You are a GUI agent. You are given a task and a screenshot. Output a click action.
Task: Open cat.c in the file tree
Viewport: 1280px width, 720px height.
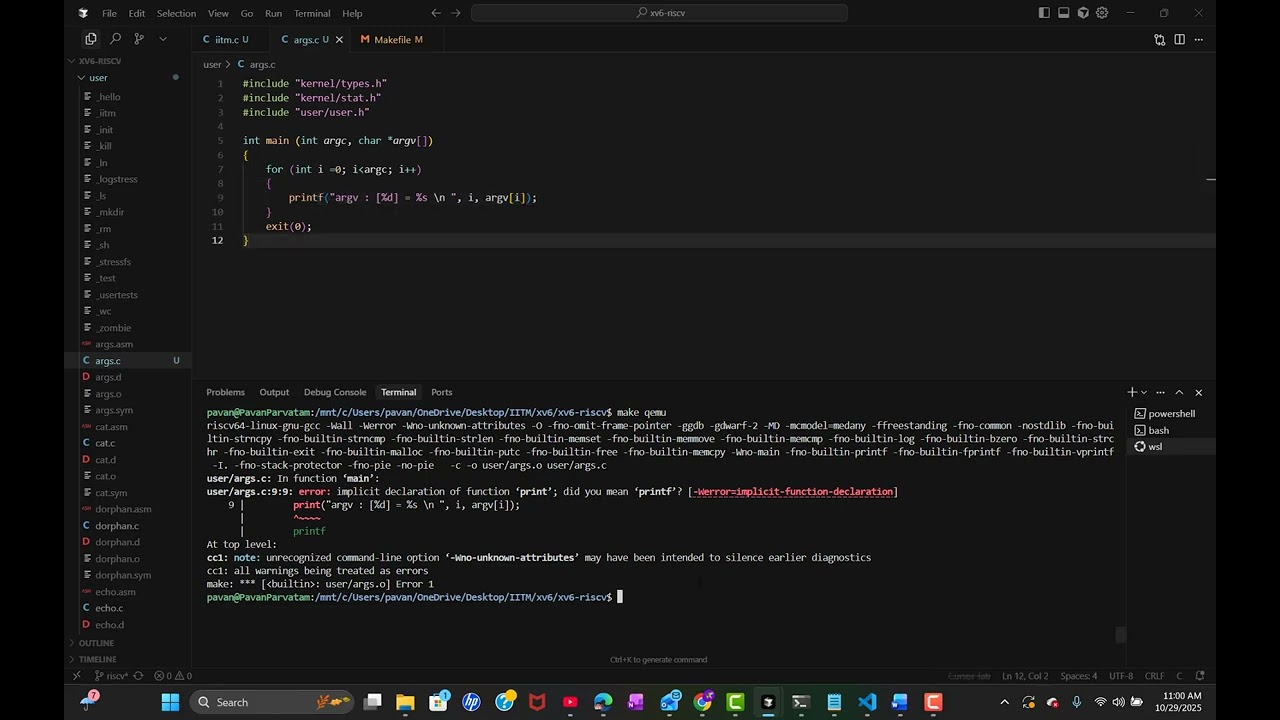[x=105, y=443]
